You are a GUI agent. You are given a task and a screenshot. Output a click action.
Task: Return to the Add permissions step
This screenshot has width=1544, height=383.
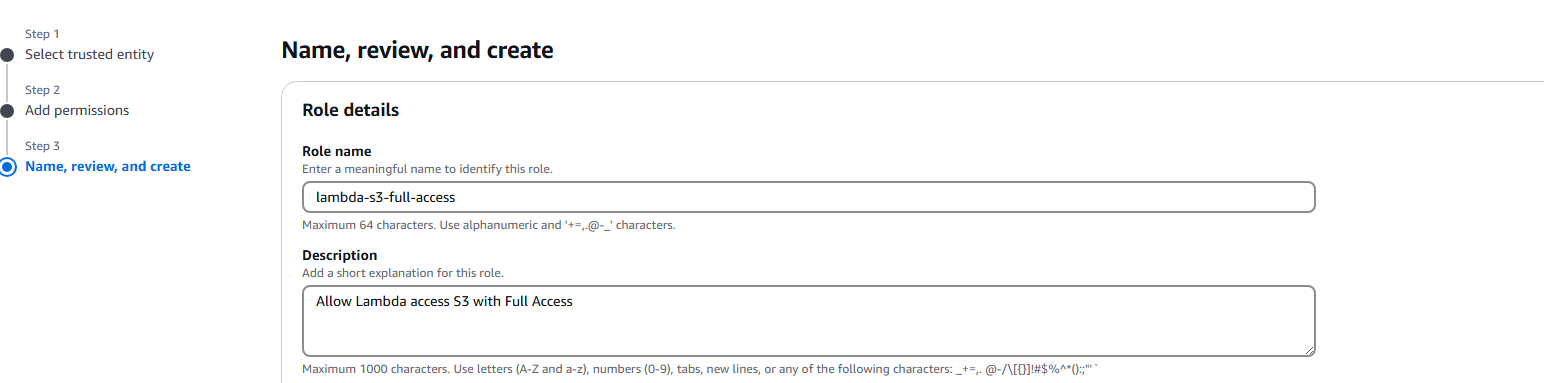(x=77, y=111)
